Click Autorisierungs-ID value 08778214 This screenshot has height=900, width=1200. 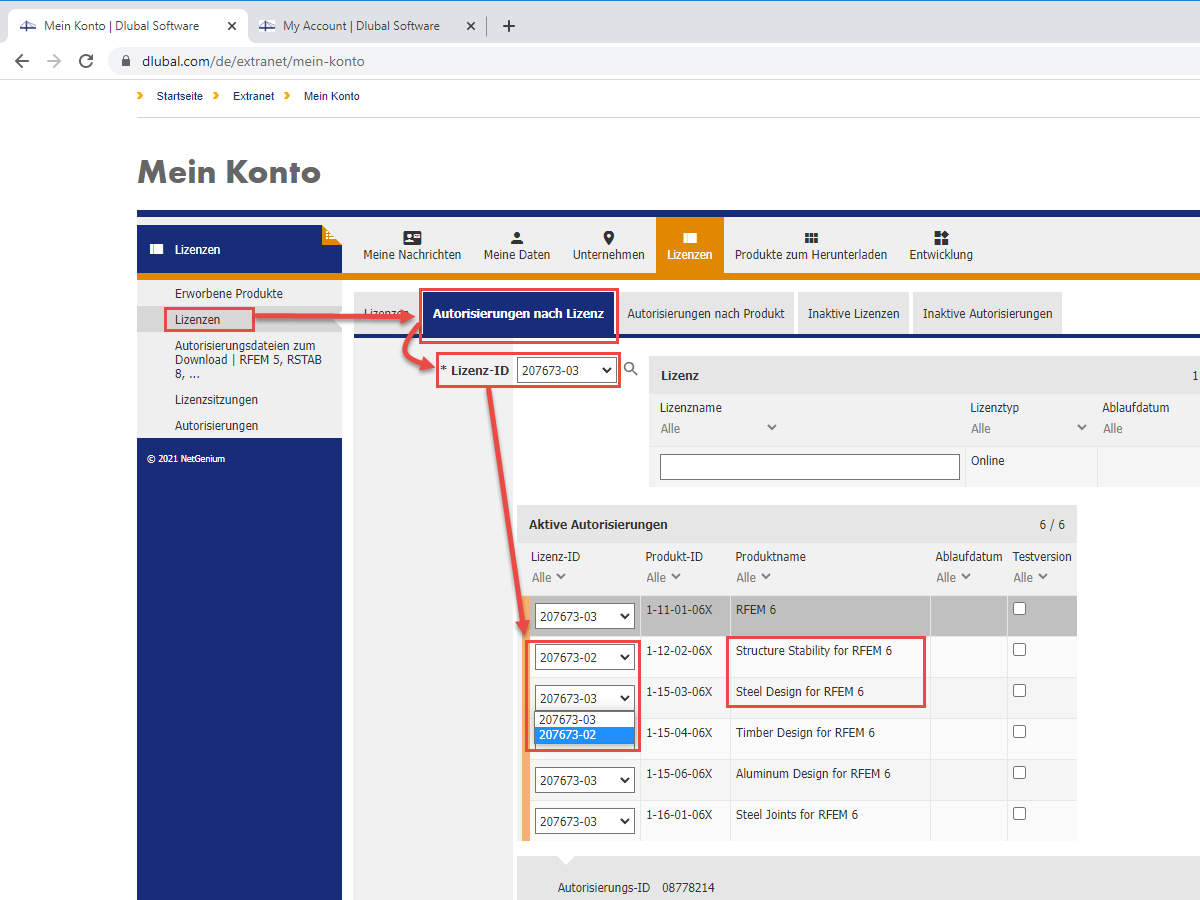[688, 888]
